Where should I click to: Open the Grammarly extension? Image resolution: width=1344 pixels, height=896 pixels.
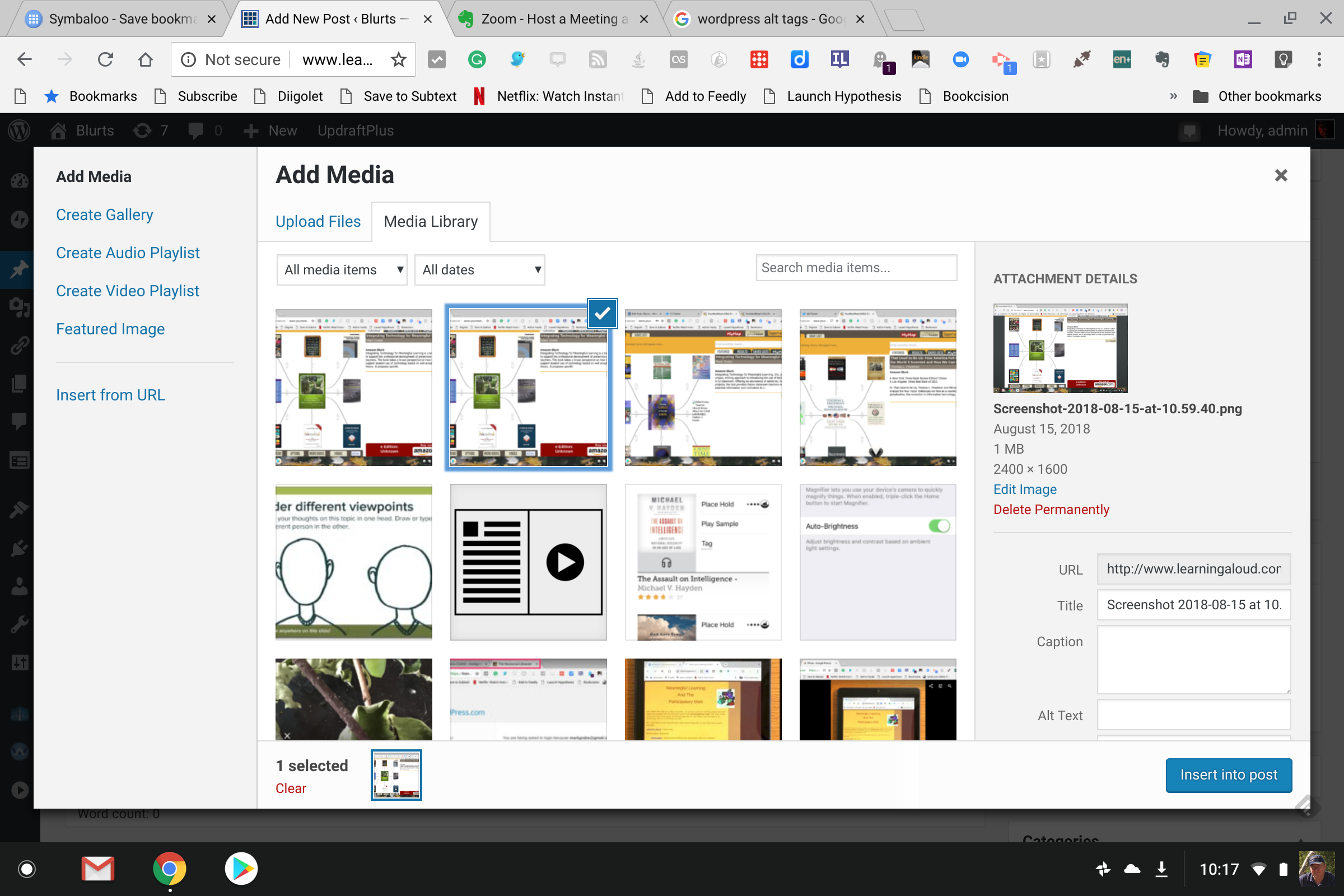(477, 59)
